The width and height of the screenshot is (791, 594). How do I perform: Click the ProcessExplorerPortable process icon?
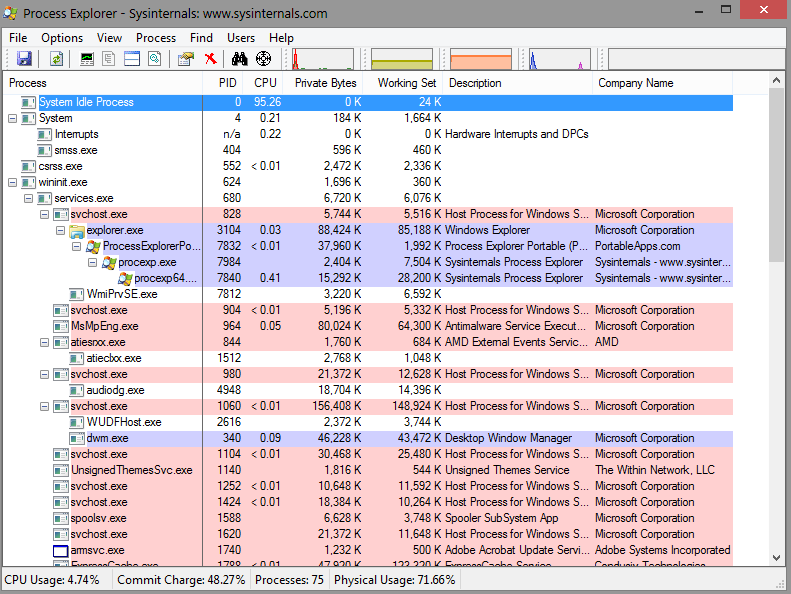(93, 247)
